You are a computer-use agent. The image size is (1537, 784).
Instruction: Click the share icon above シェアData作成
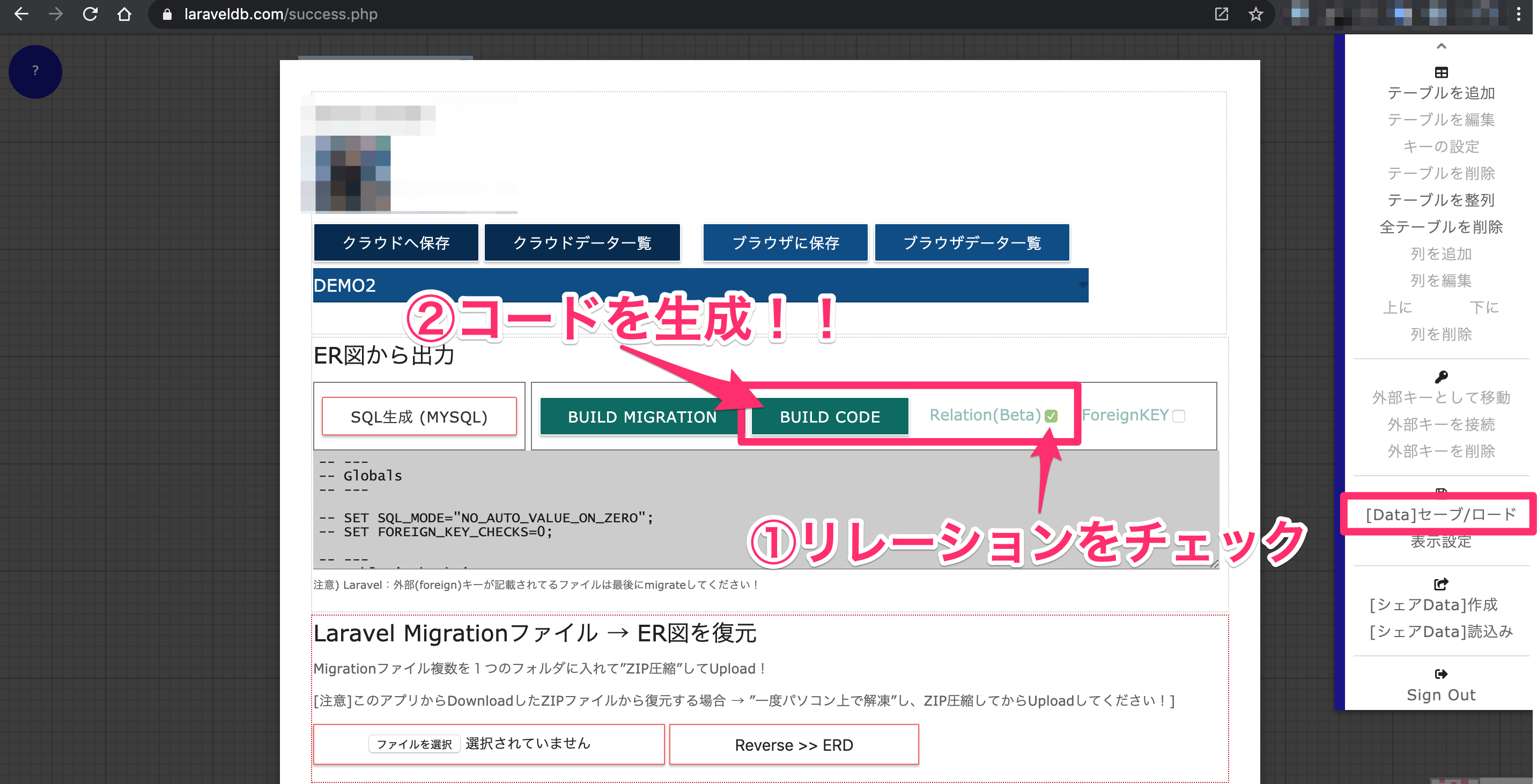pos(1441,583)
